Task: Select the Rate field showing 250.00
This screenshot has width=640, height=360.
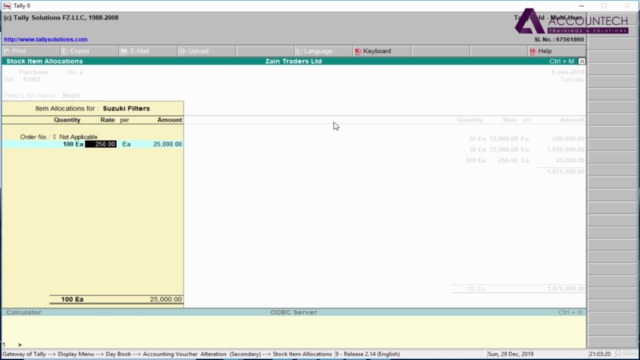Action: click(101, 144)
